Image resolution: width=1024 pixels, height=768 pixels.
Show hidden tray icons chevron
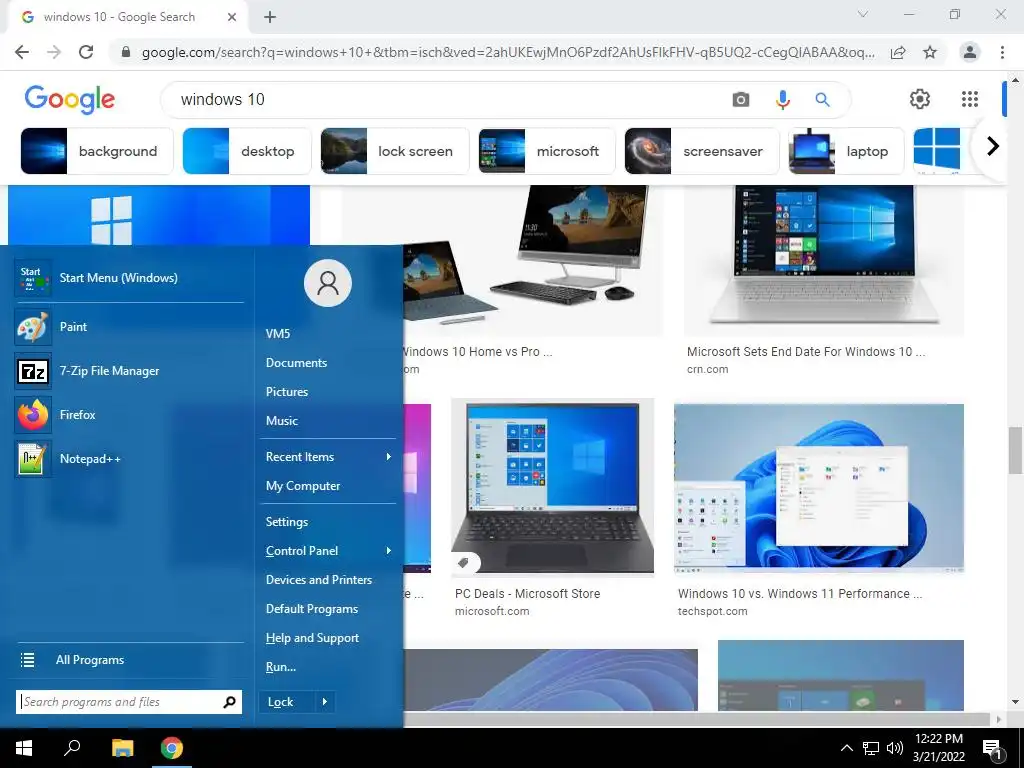pos(846,748)
